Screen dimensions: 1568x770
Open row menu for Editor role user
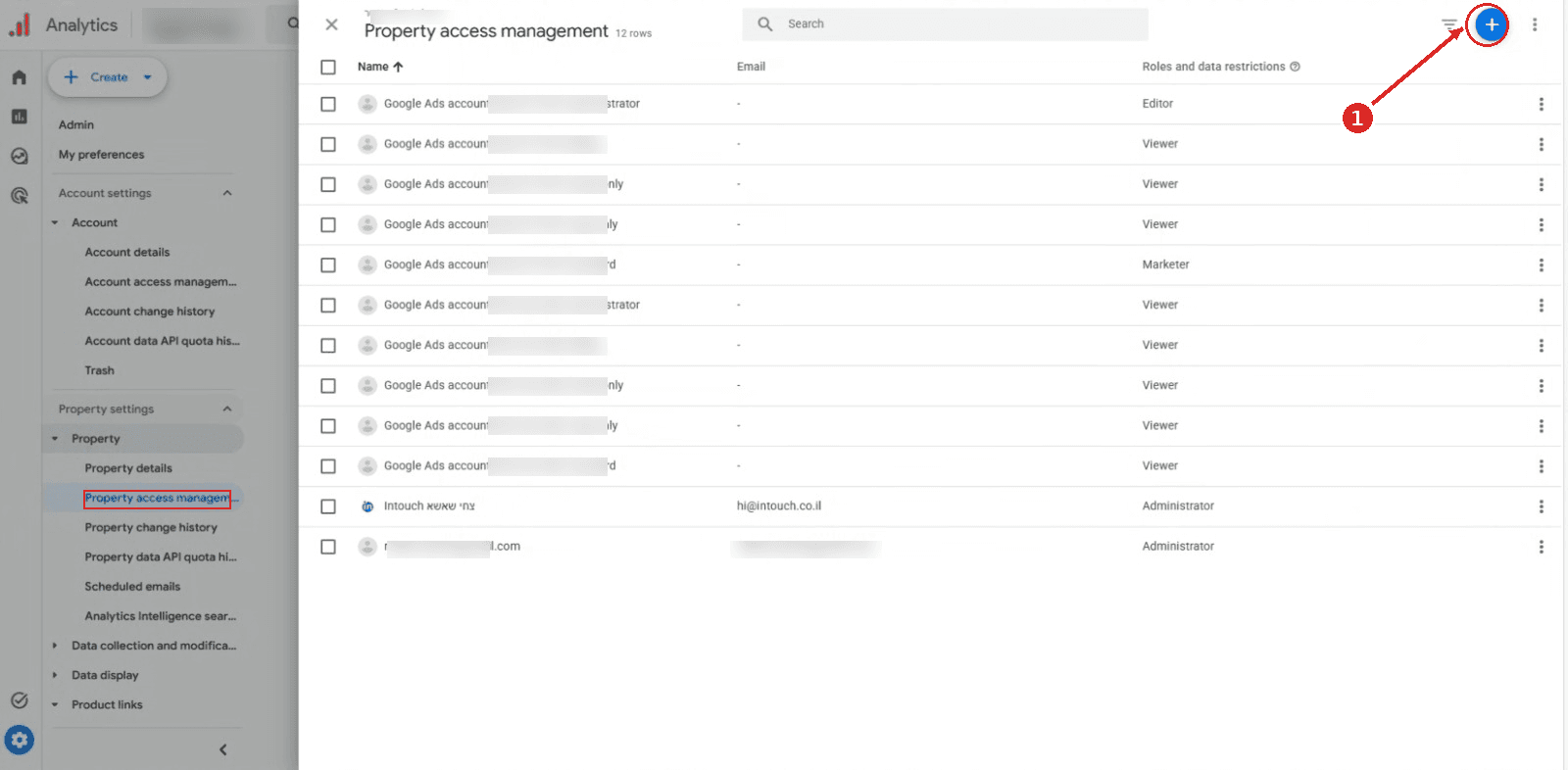click(1541, 104)
